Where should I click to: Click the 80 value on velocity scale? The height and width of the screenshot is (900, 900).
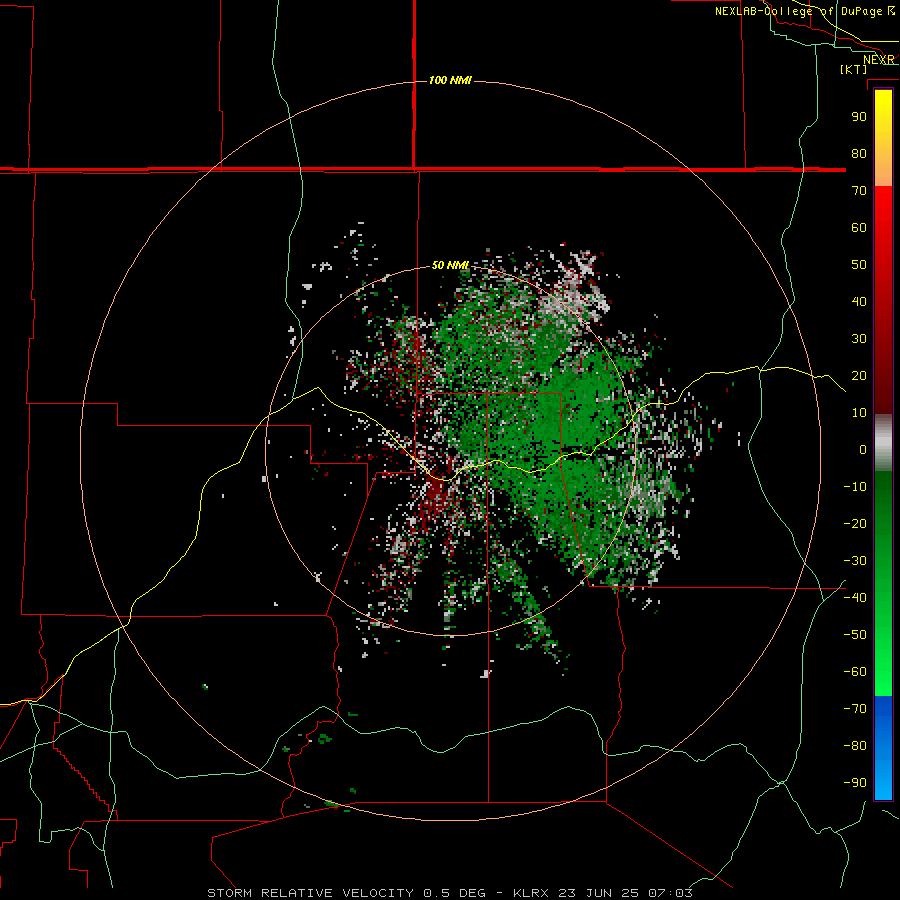859,154
